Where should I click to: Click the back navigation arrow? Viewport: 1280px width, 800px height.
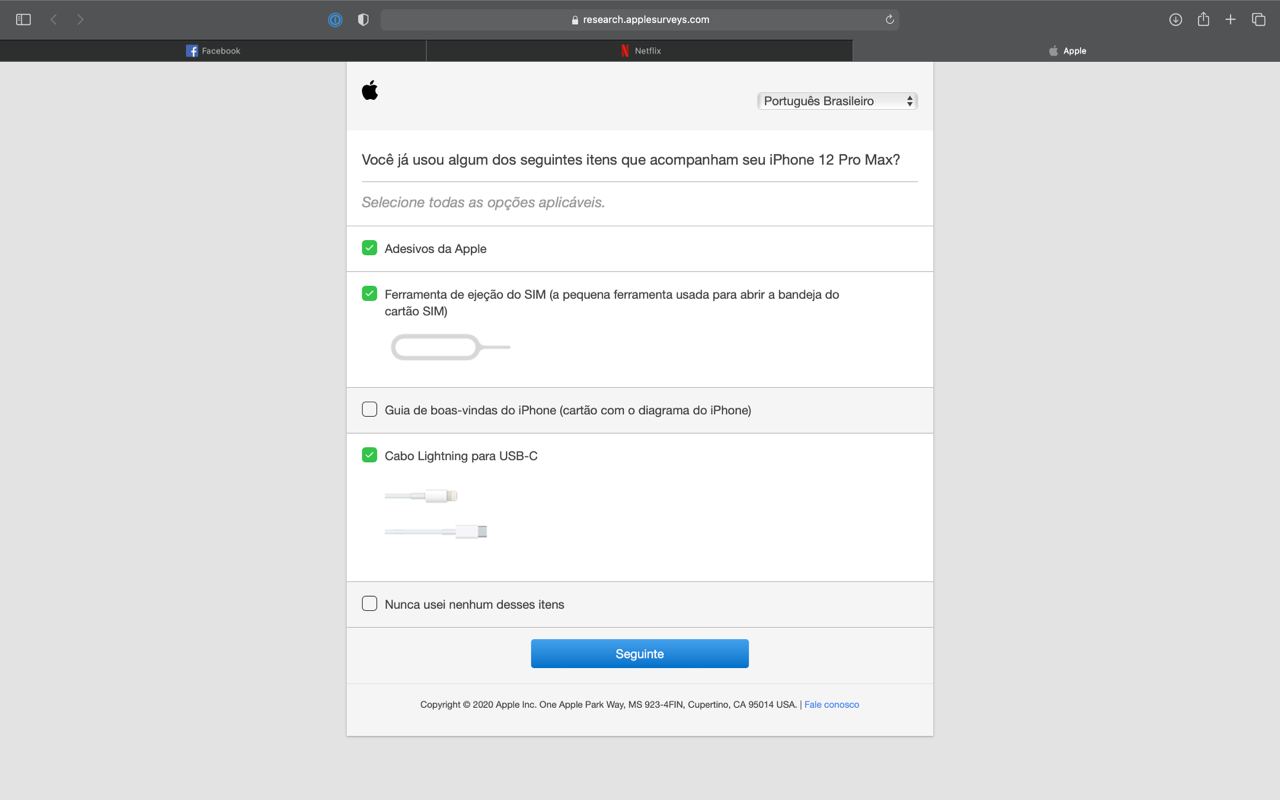(x=53, y=18)
